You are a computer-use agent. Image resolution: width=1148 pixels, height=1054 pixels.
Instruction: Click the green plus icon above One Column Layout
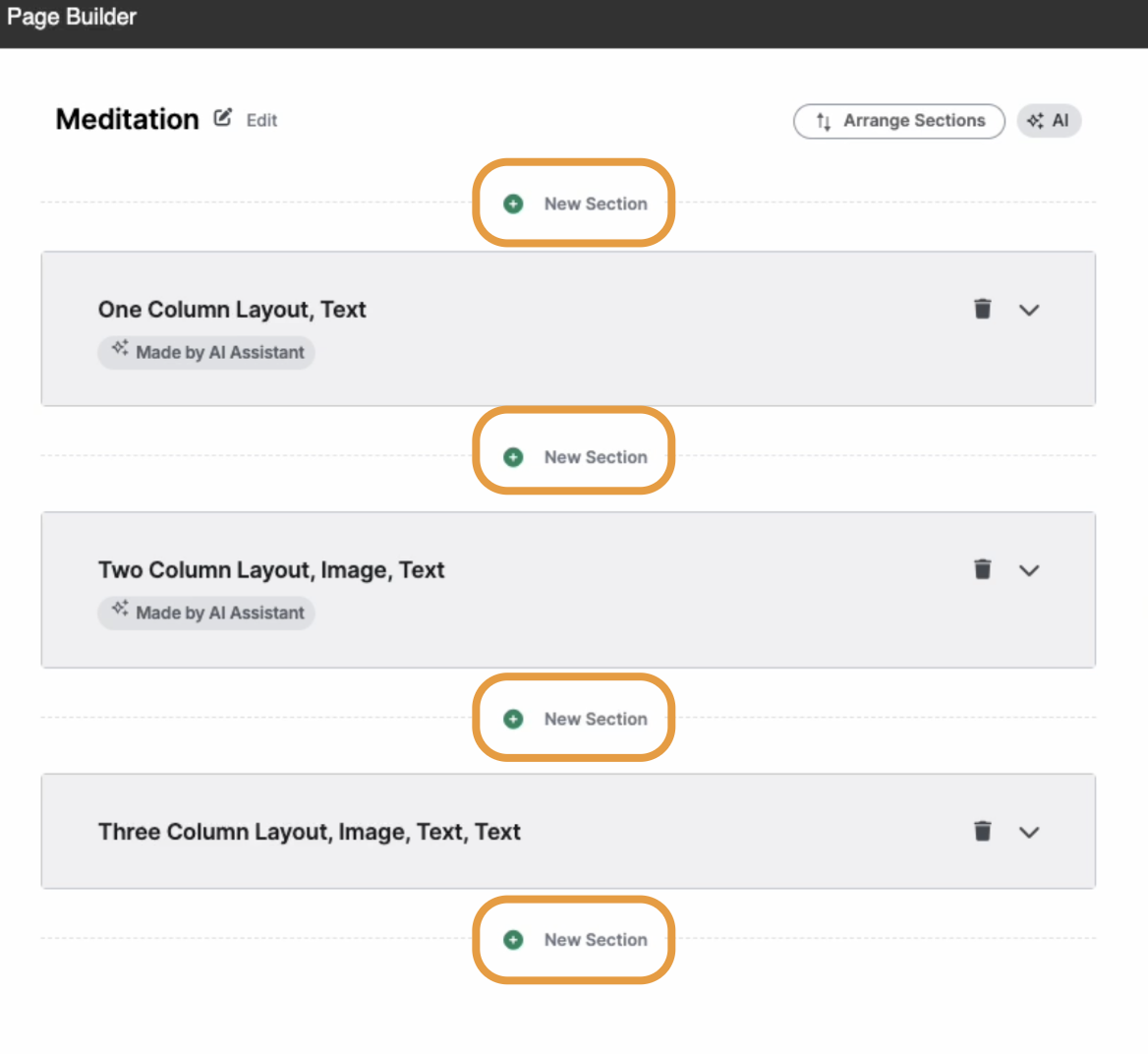513,204
